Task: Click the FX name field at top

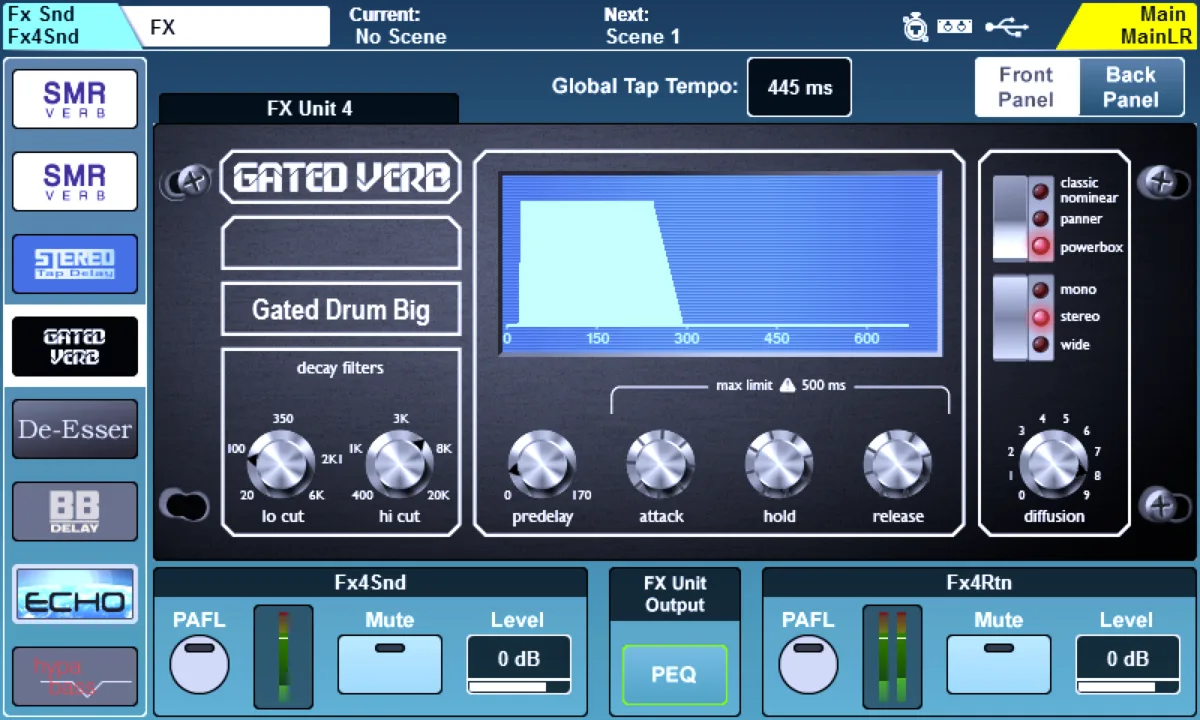Action: click(x=234, y=27)
